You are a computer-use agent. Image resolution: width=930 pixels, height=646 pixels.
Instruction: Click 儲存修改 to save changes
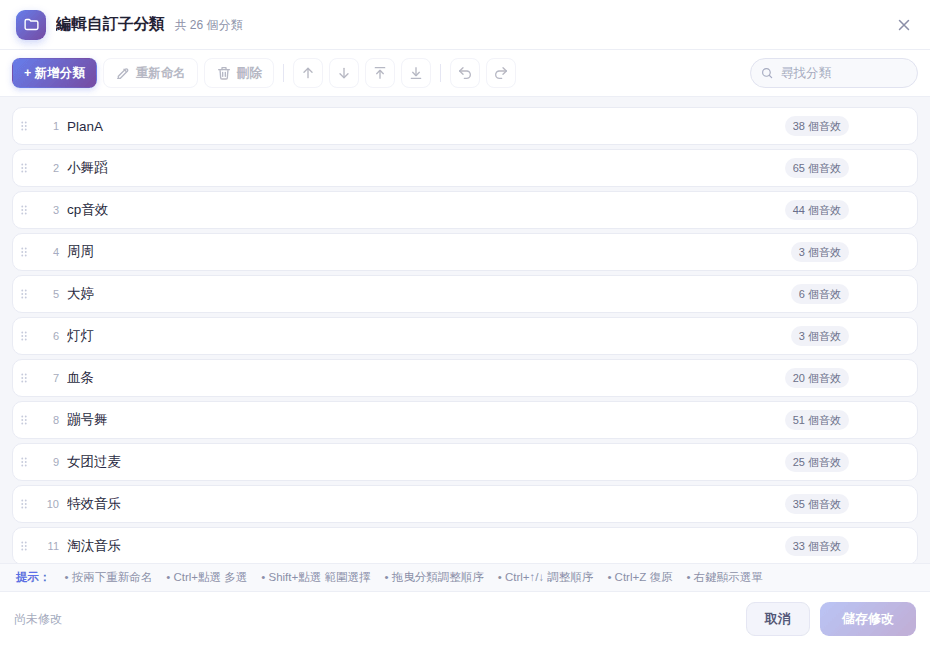(x=868, y=619)
